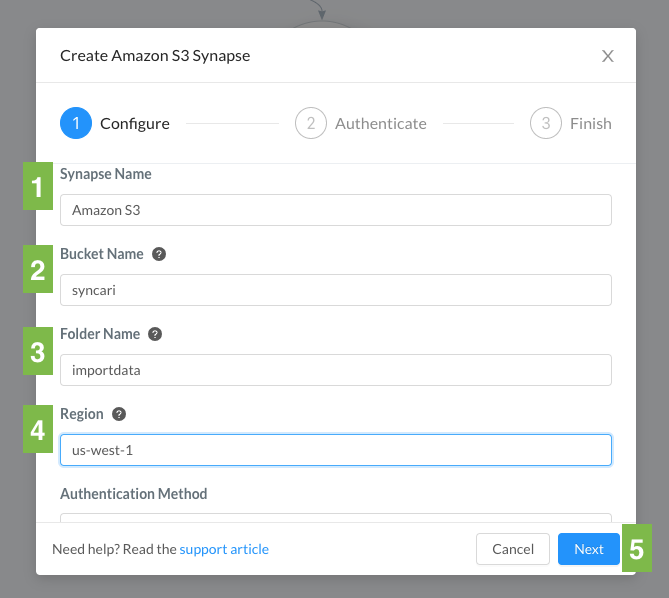Select the step 1 Configure circle
This screenshot has height=598, width=669.
[x=76, y=123]
